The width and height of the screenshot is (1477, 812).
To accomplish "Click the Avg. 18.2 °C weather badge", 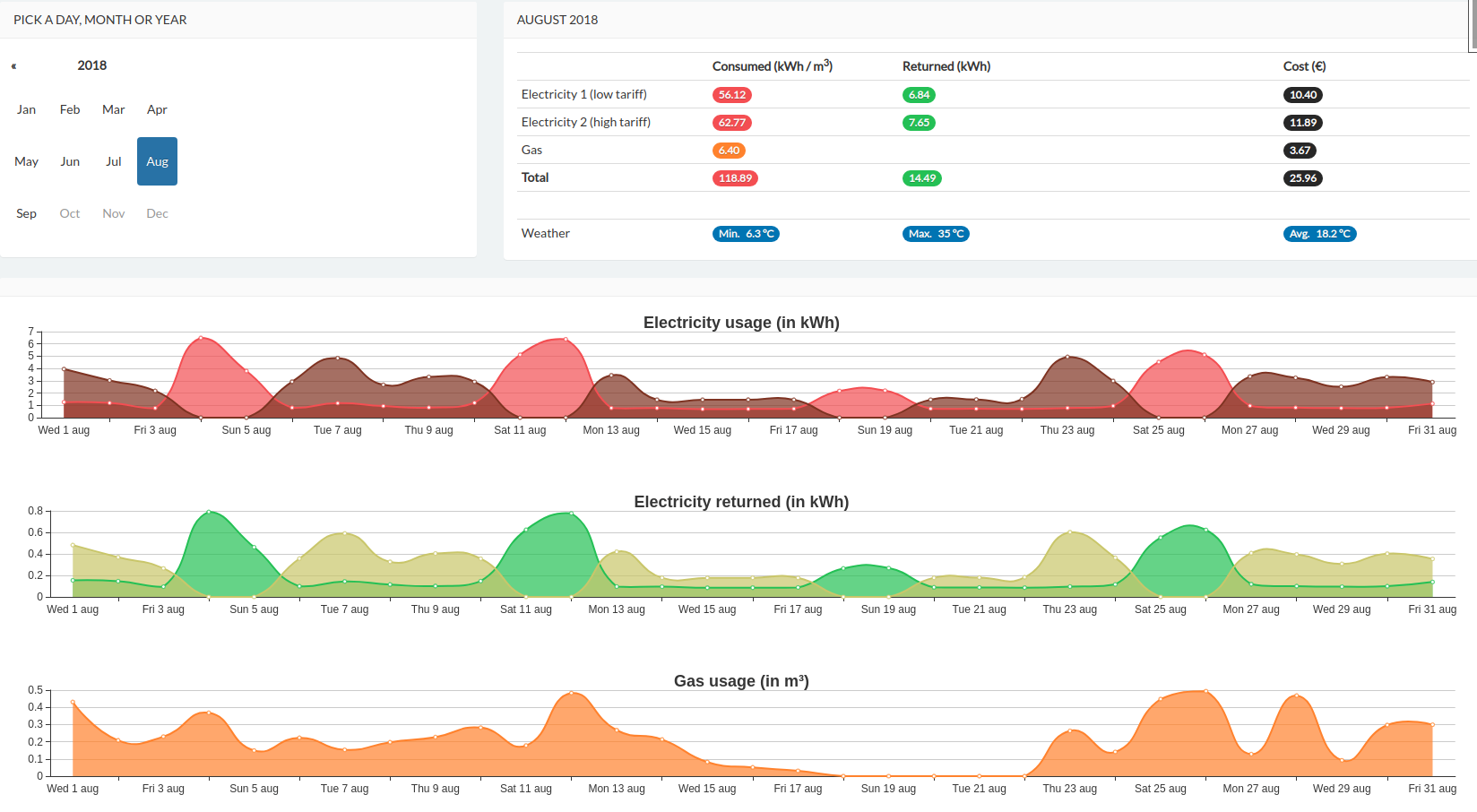I will [x=1320, y=234].
